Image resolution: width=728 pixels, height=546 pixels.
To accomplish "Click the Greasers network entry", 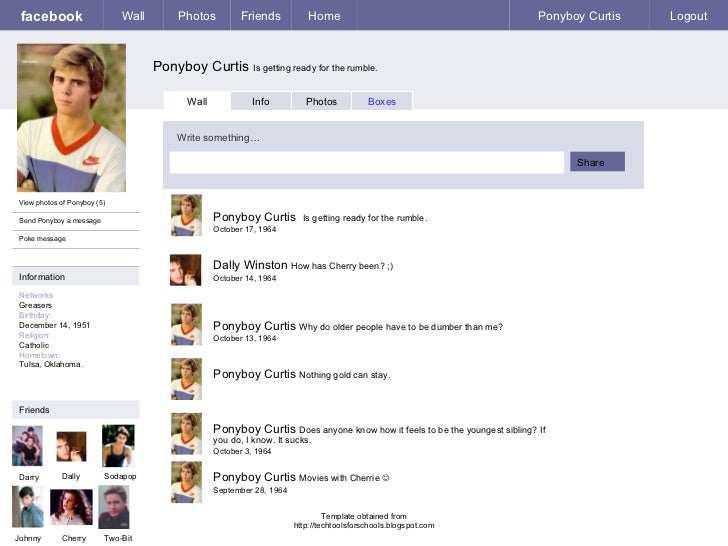I will [x=35, y=305].
